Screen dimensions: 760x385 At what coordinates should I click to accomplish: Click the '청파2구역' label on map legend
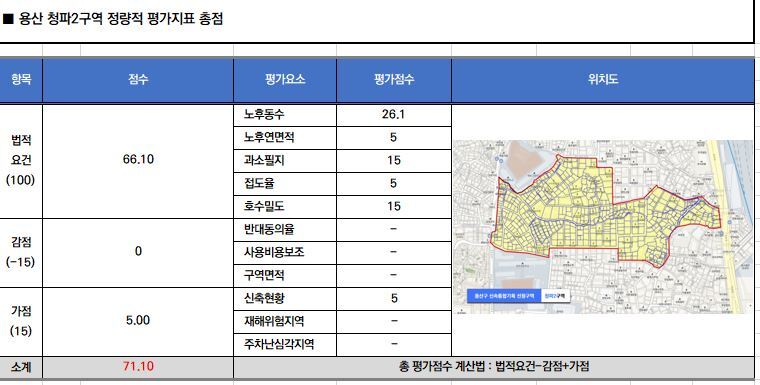(555, 296)
